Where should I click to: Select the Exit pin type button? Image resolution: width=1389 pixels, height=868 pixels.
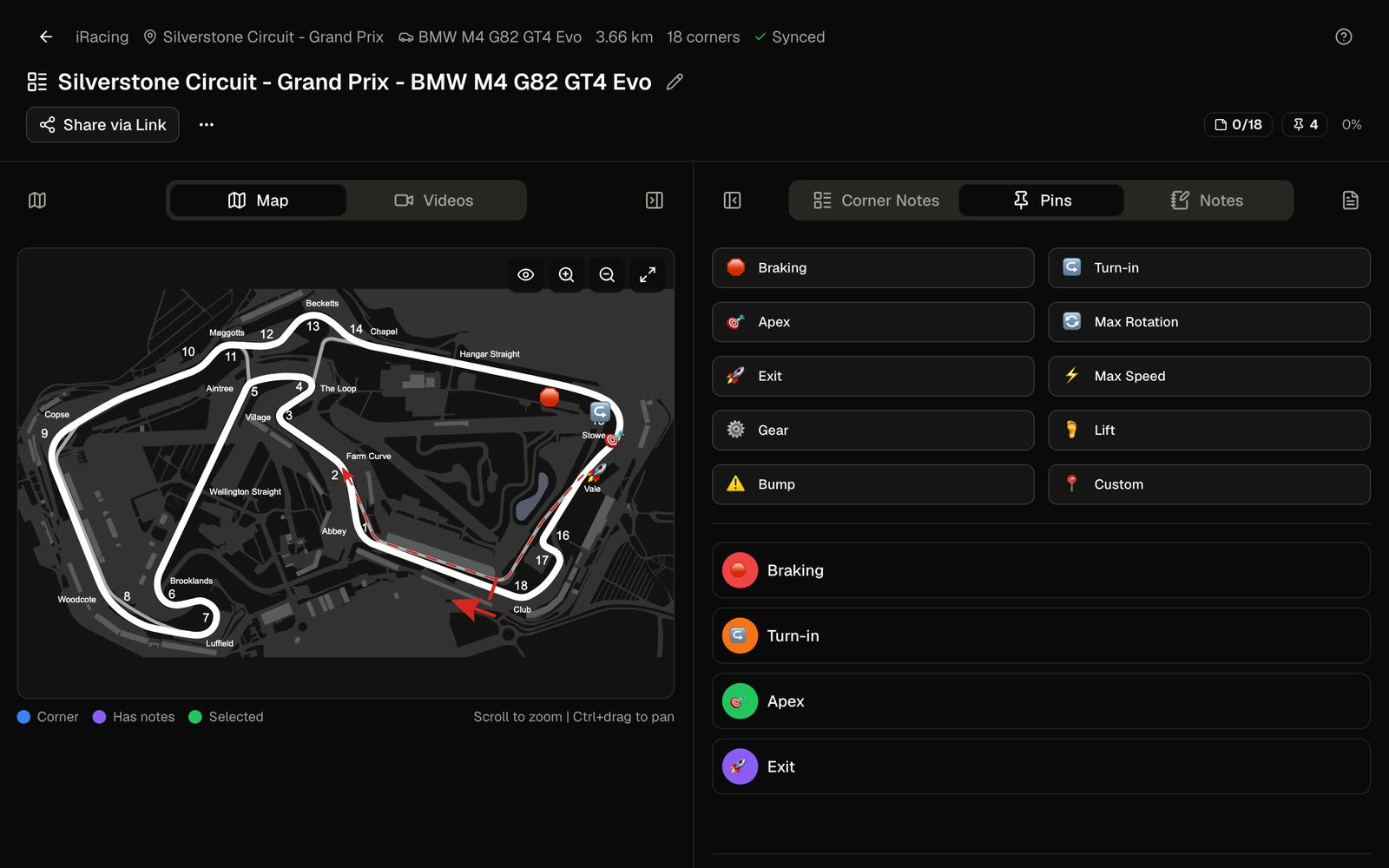(x=872, y=376)
